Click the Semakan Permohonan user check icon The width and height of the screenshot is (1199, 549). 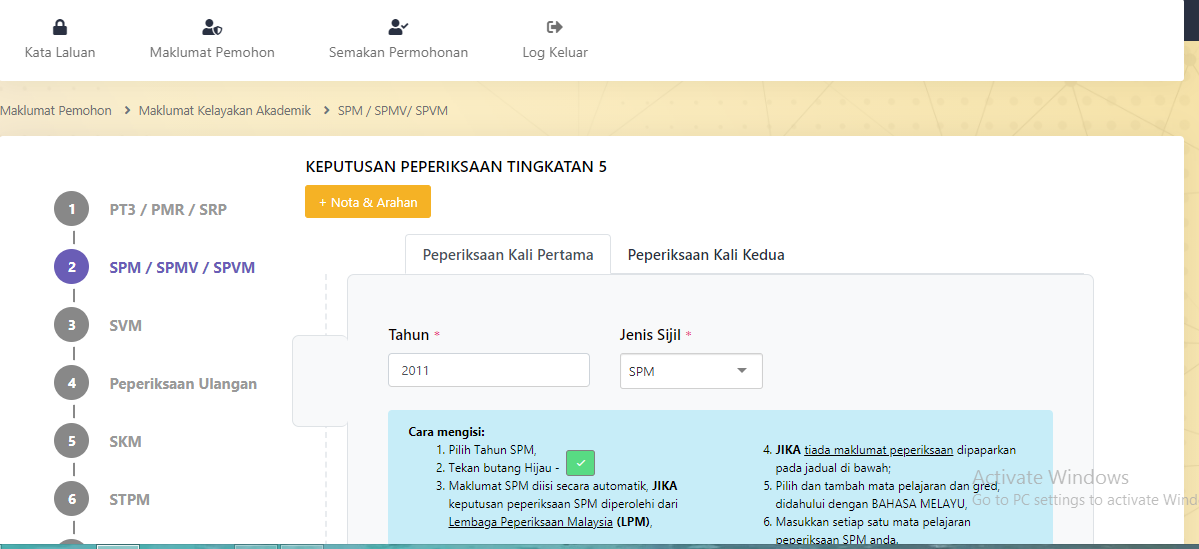tap(398, 28)
